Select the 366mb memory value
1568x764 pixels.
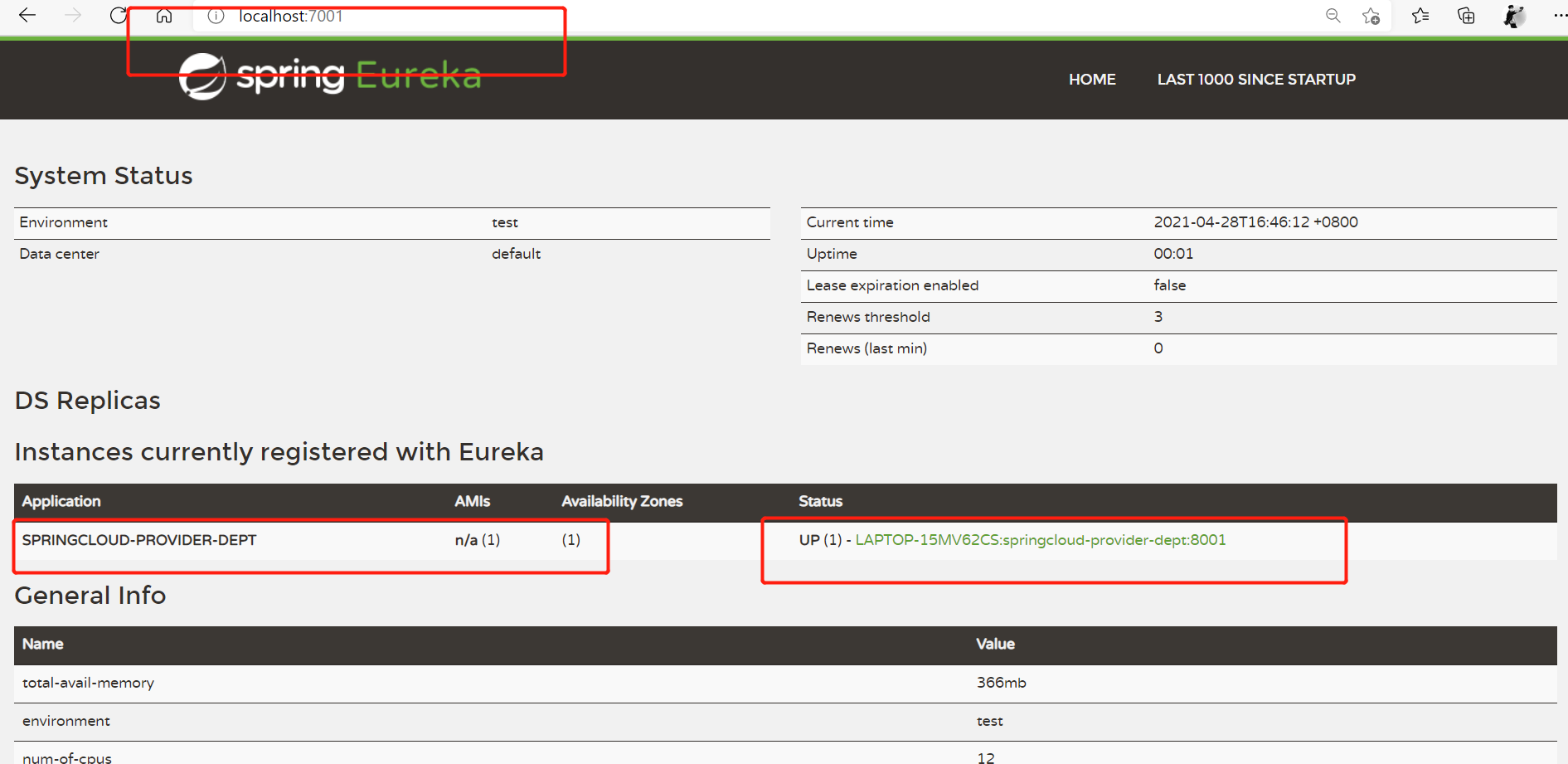tap(1001, 683)
